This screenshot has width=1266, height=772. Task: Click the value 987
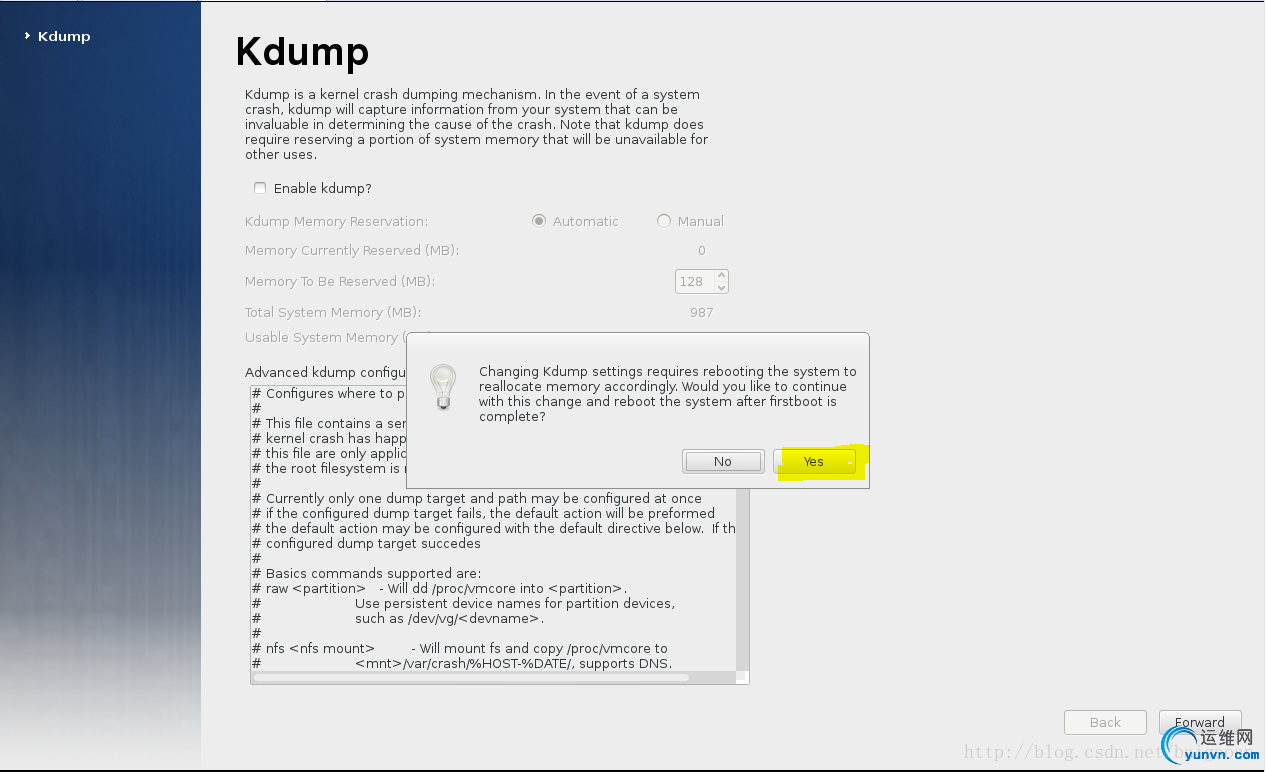point(702,312)
